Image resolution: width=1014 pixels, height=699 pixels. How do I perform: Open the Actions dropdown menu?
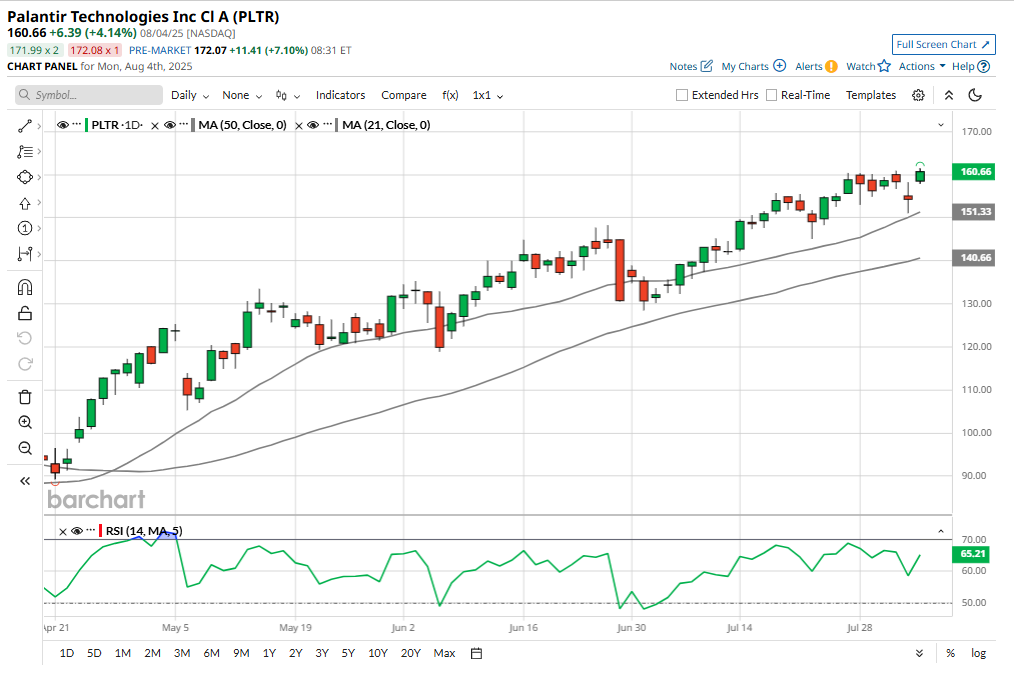[922, 66]
